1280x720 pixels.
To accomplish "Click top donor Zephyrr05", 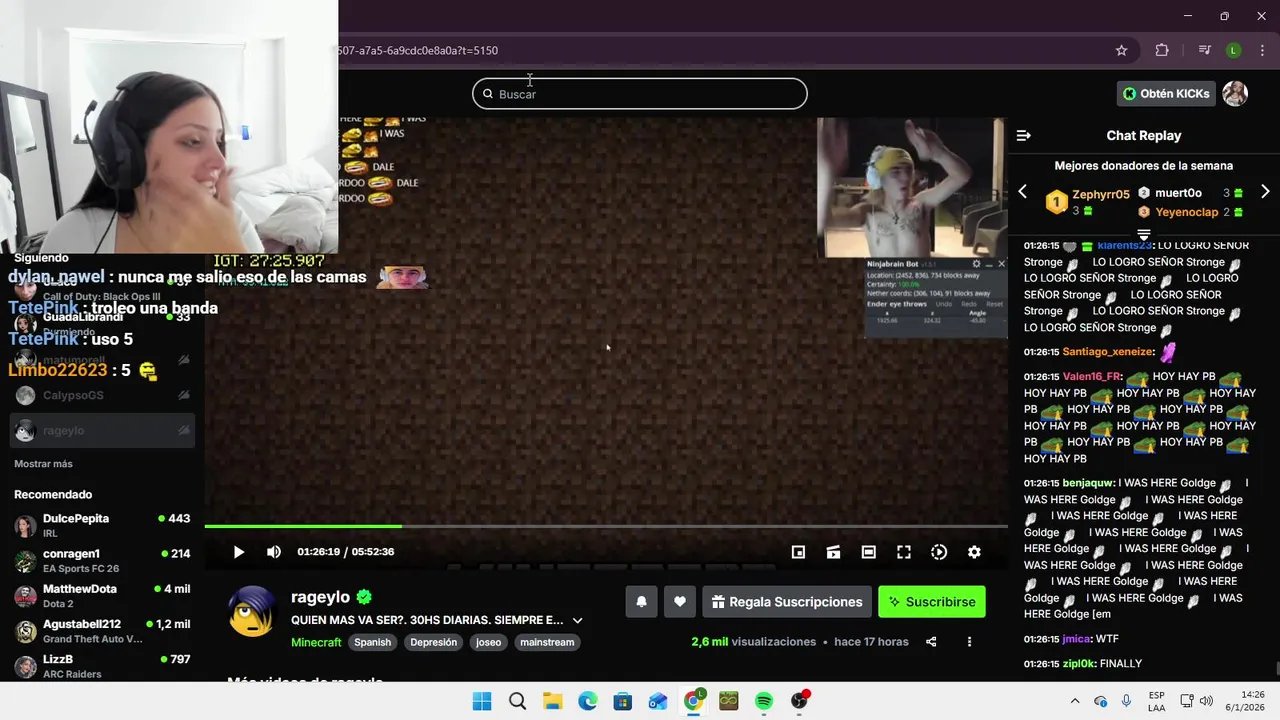I will tap(1100, 195).
